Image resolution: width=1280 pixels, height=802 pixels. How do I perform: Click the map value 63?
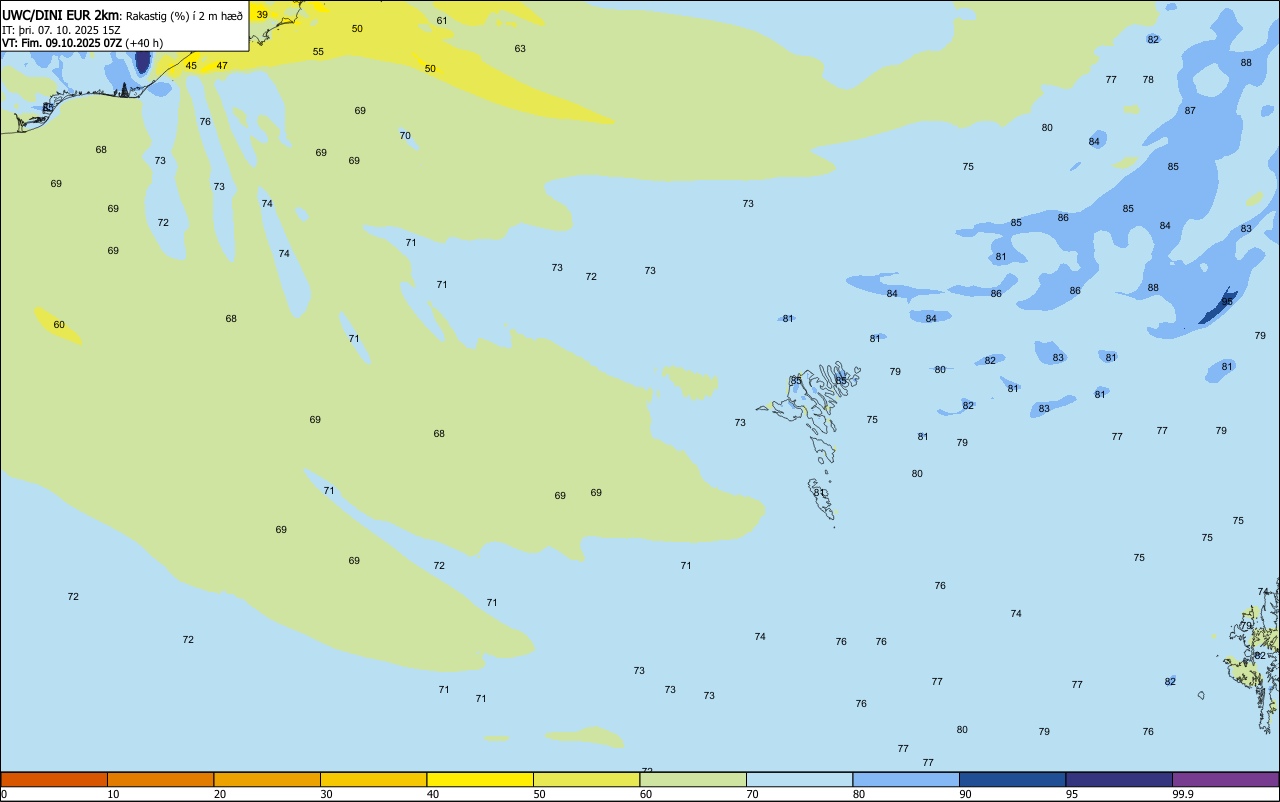click(x=520, y=49)
